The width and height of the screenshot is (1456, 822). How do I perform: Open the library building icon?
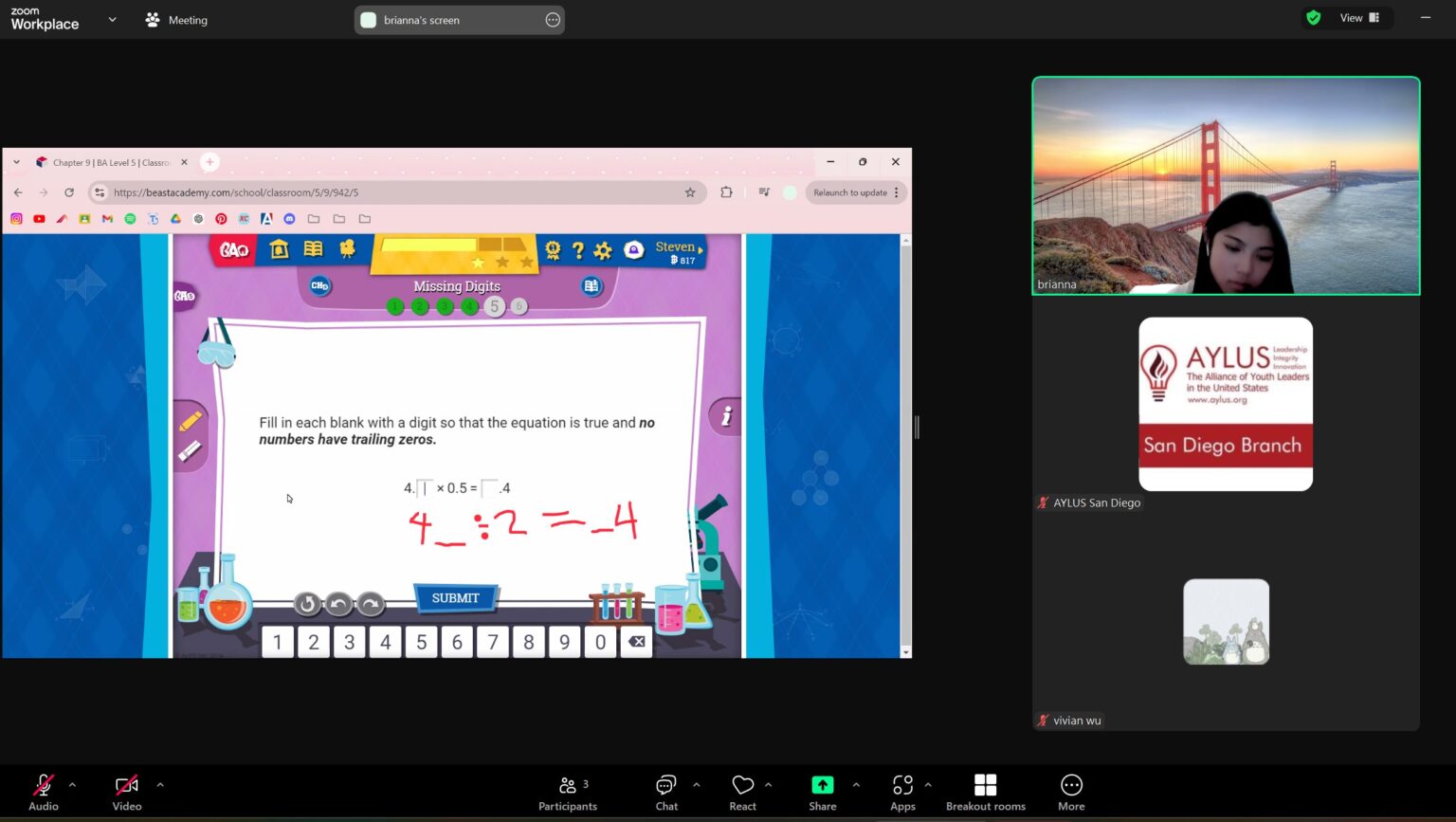click(x=279, y=249)
